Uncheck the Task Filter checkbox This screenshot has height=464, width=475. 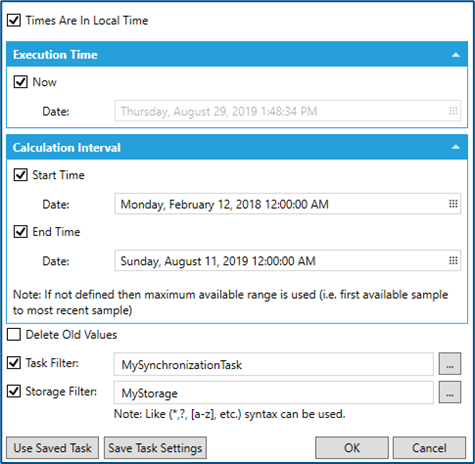tap(14, 363)
